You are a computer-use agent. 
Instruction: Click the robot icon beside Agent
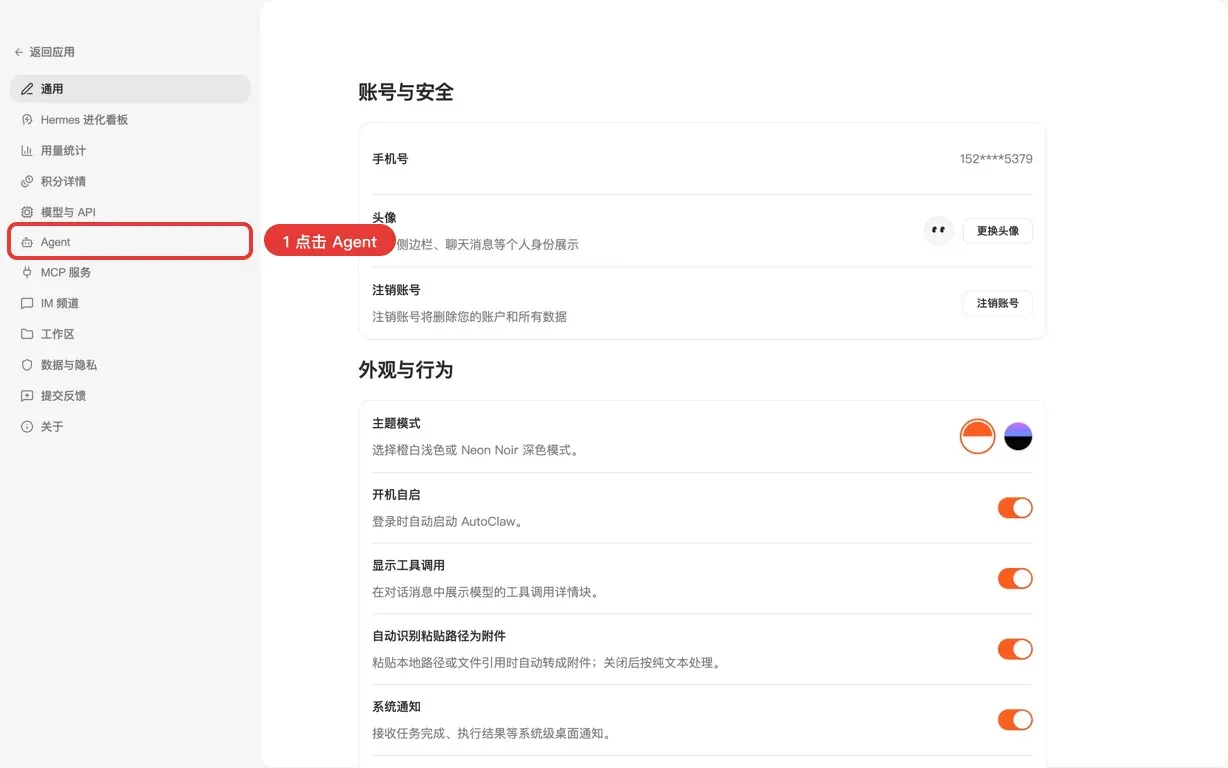pyautogui.click(x=27, y=242)
